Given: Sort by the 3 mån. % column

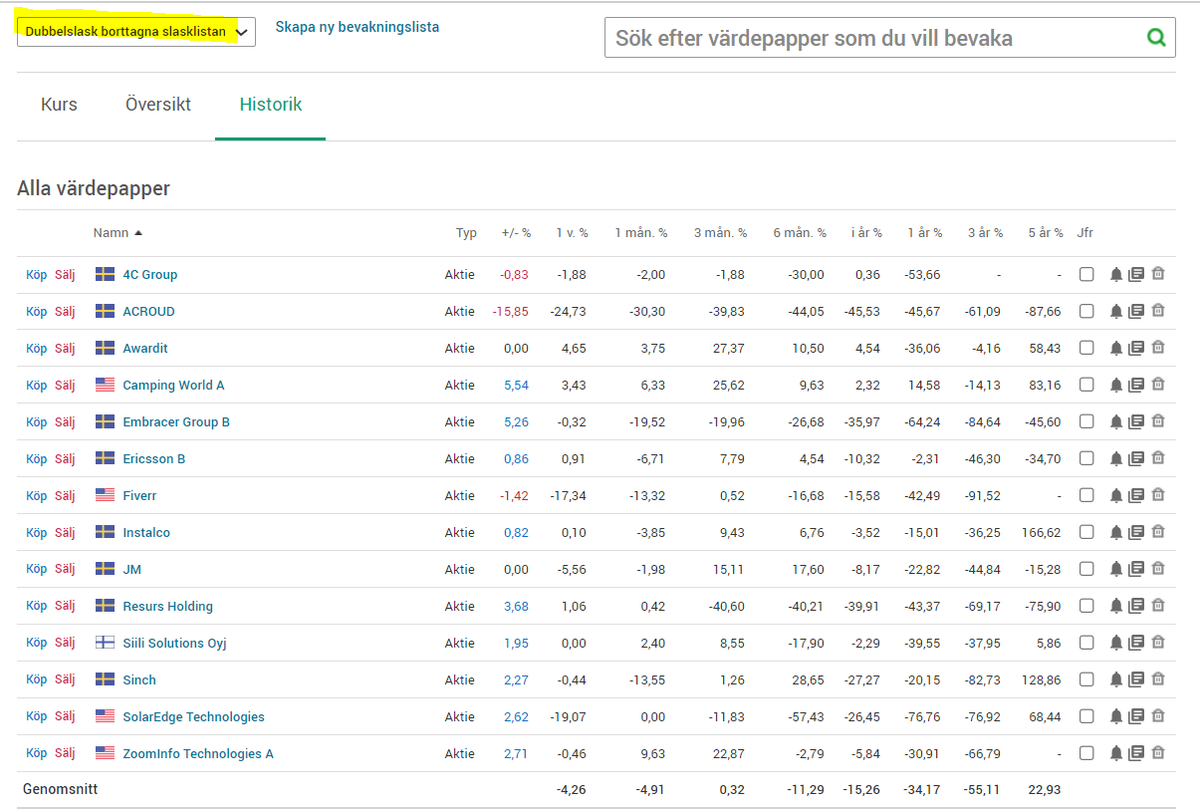Looking at the screenshot, I should tap(720, 233).
